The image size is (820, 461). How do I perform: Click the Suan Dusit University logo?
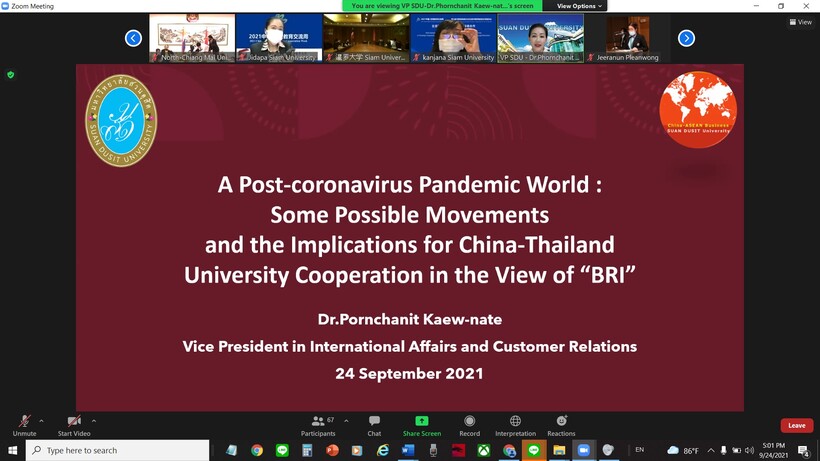pyautogui.click(x=121, y=121)
